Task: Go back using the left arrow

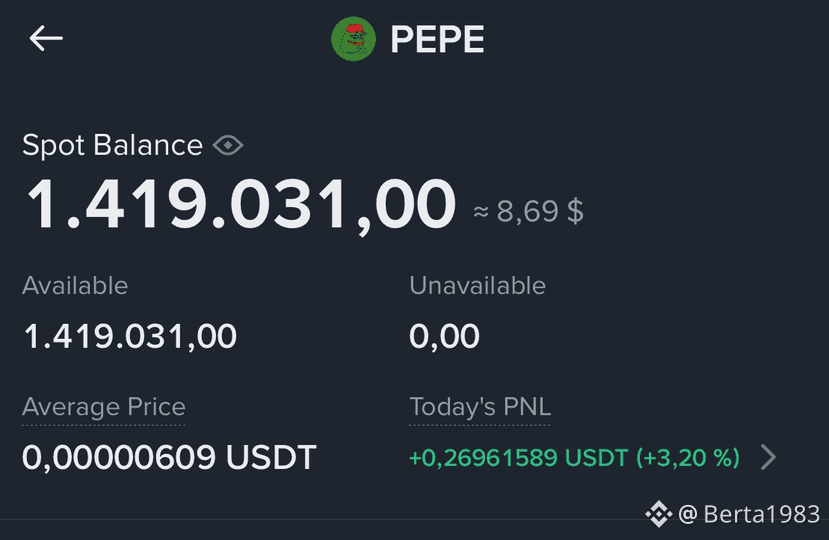Action: click(x=46, y=39)
